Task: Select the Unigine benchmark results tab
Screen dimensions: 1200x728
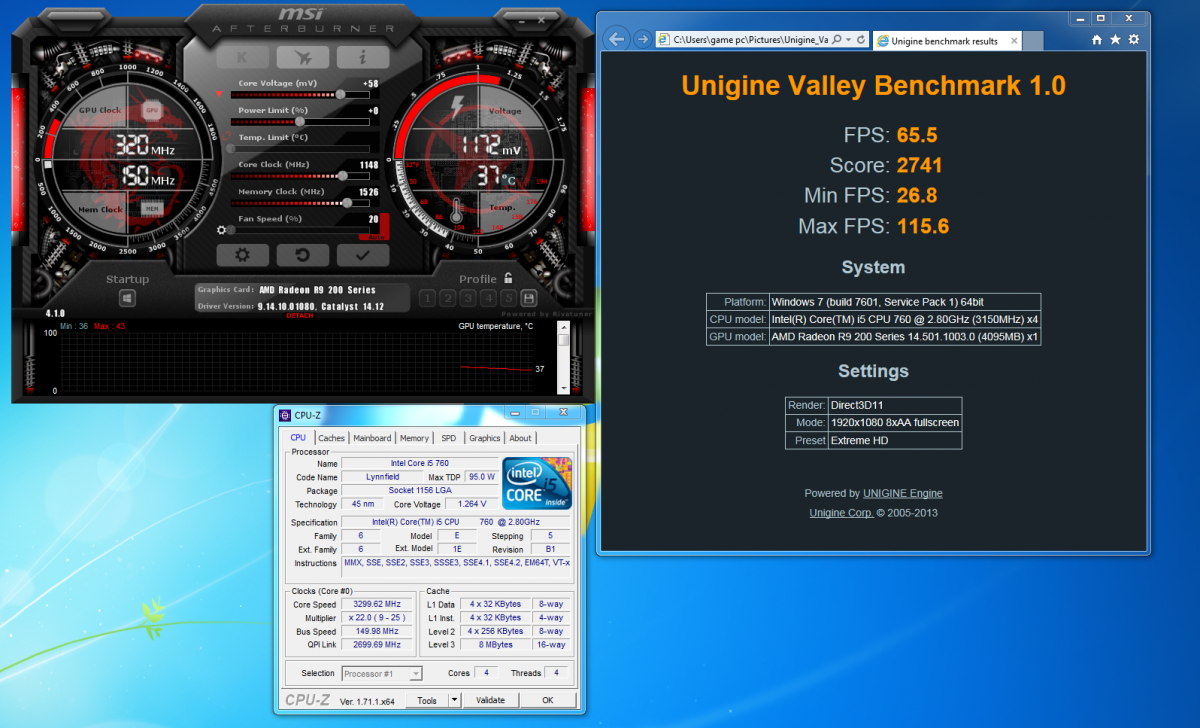Action: tap(946, 40)
